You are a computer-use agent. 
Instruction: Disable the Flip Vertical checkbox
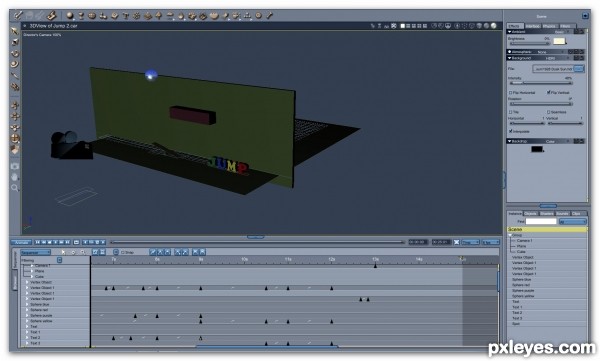tap(549, 93)
